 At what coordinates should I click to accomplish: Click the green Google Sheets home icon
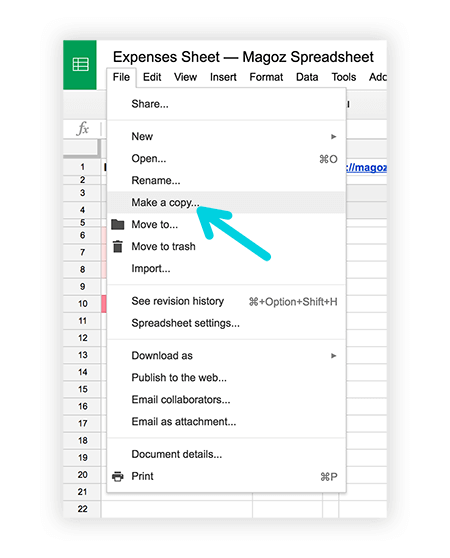80,64
